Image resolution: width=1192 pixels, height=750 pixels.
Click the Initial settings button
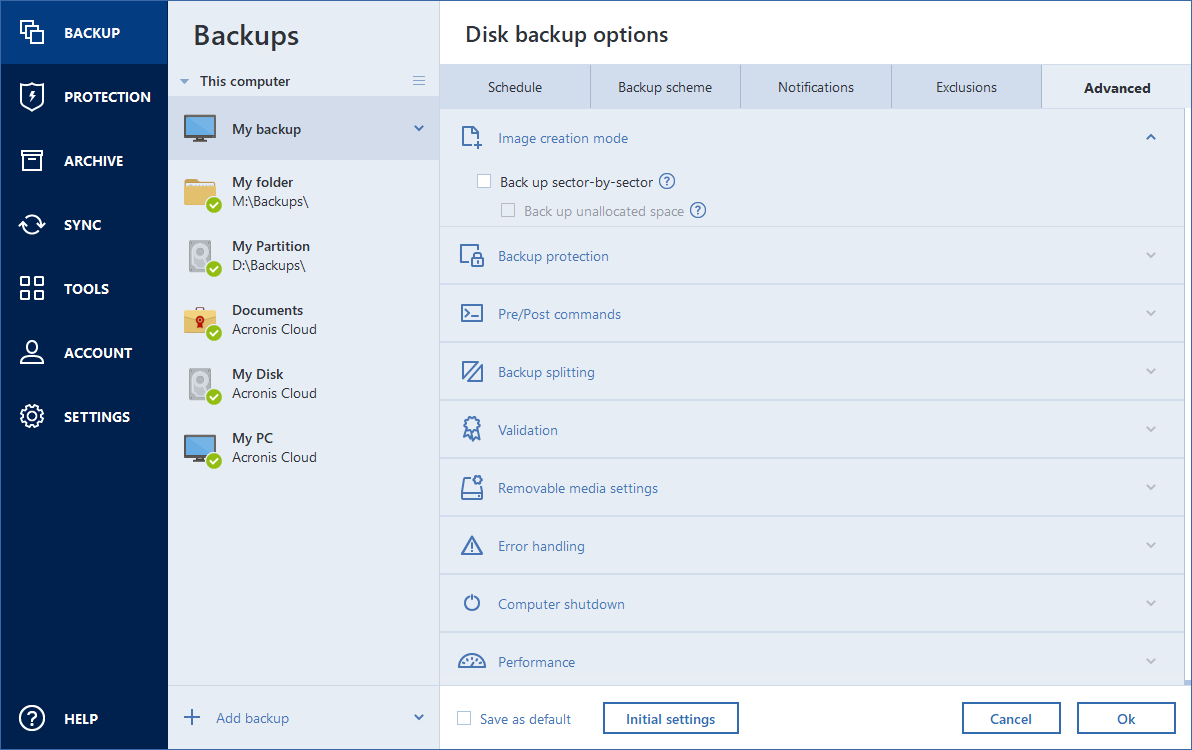670,717
